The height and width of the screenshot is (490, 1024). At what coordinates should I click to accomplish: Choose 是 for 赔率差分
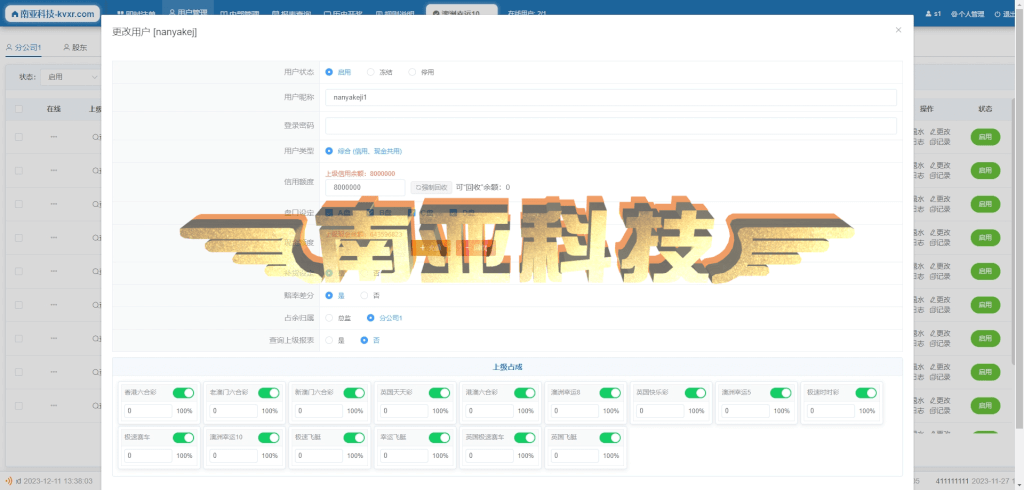tap(329, 295)
